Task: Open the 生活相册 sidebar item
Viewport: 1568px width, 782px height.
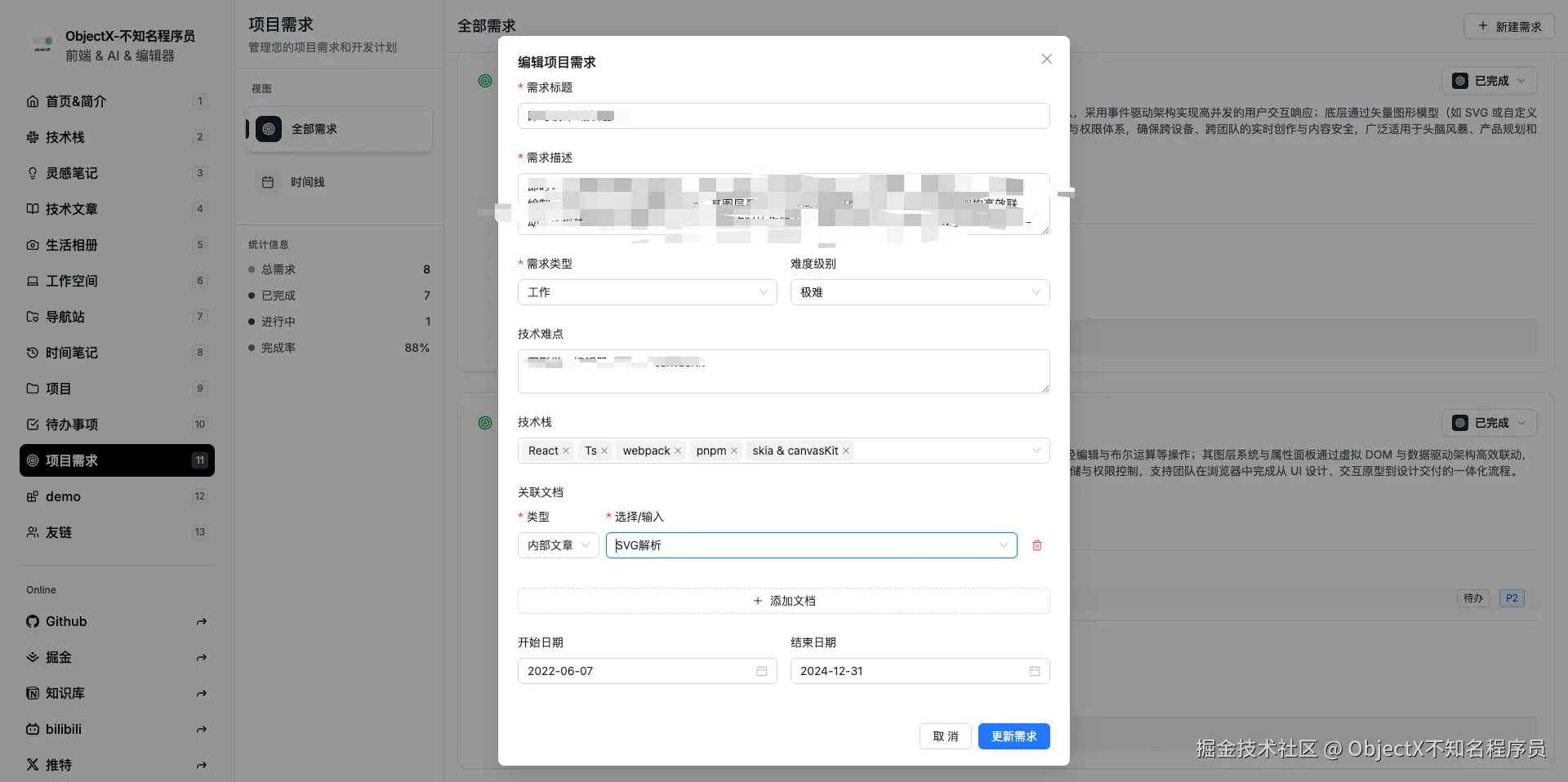Action: [117, 245]
